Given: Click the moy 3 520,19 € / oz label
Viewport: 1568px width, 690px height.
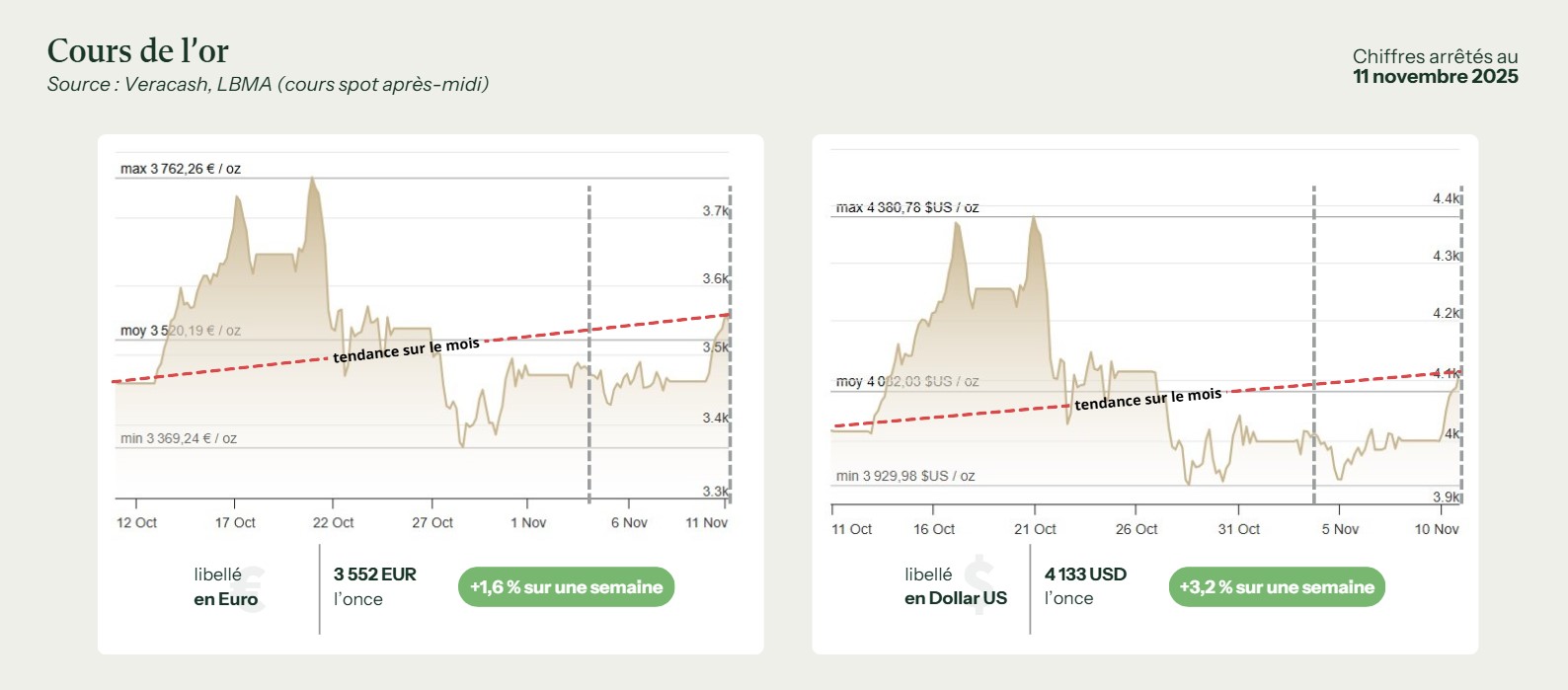Looking at the screenshot, I should coord(181,331).
